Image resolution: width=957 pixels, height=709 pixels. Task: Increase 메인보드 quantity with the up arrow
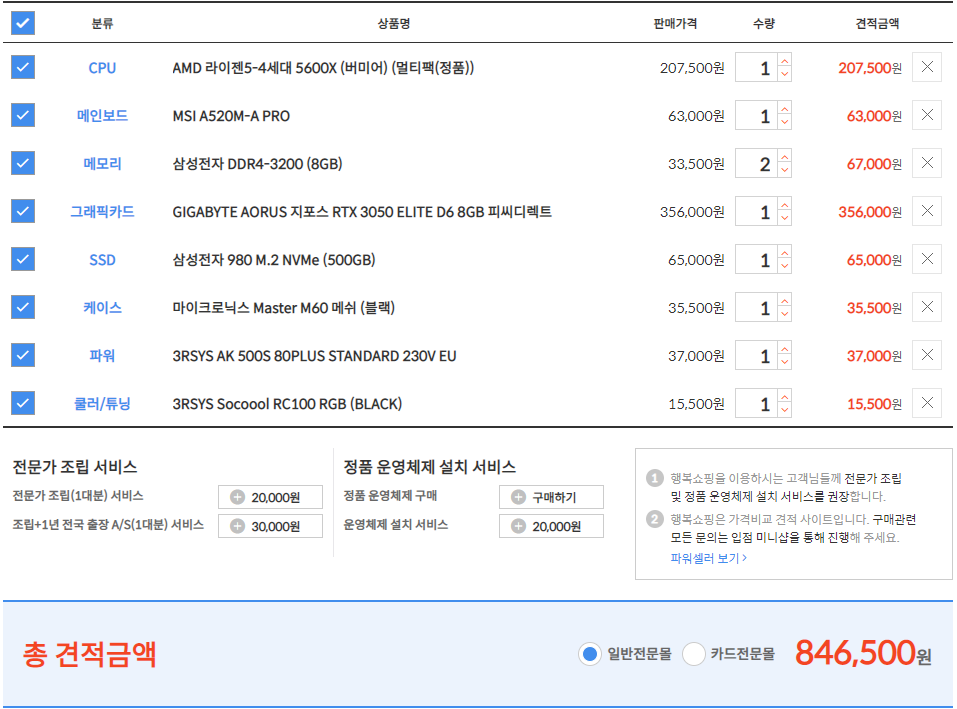pos(785,109)
